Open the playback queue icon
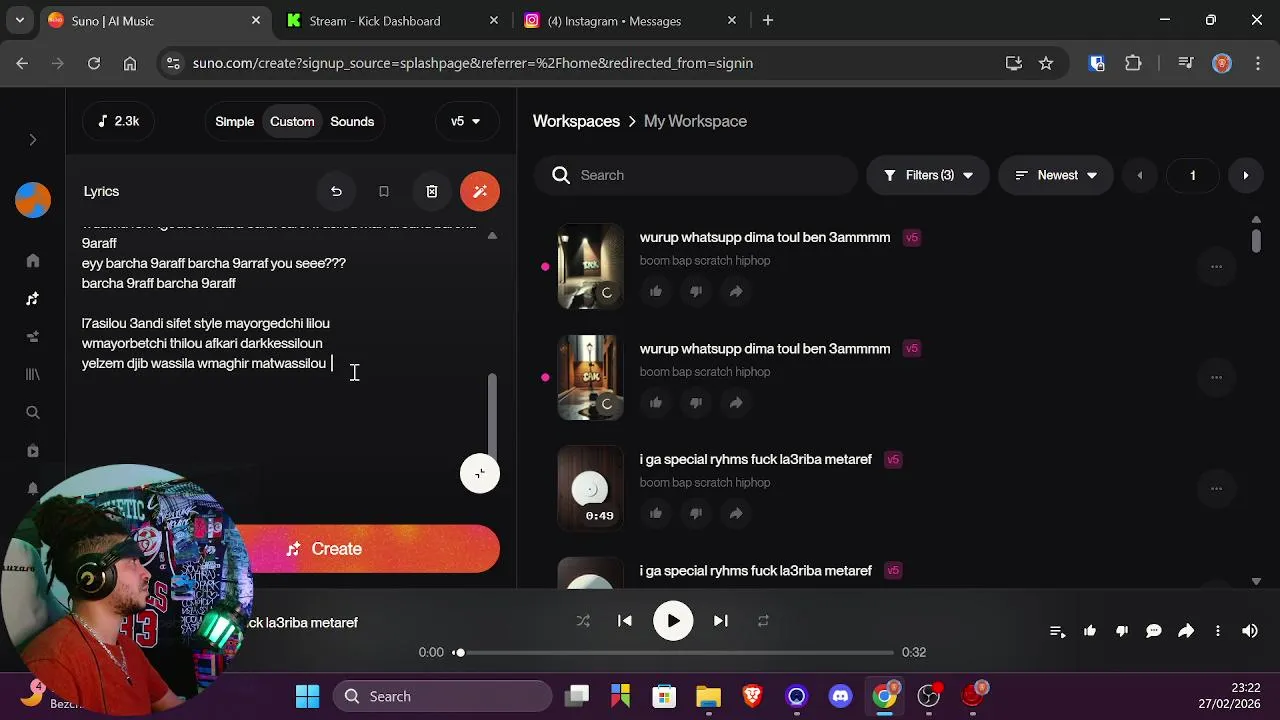 pos(1057,631)
